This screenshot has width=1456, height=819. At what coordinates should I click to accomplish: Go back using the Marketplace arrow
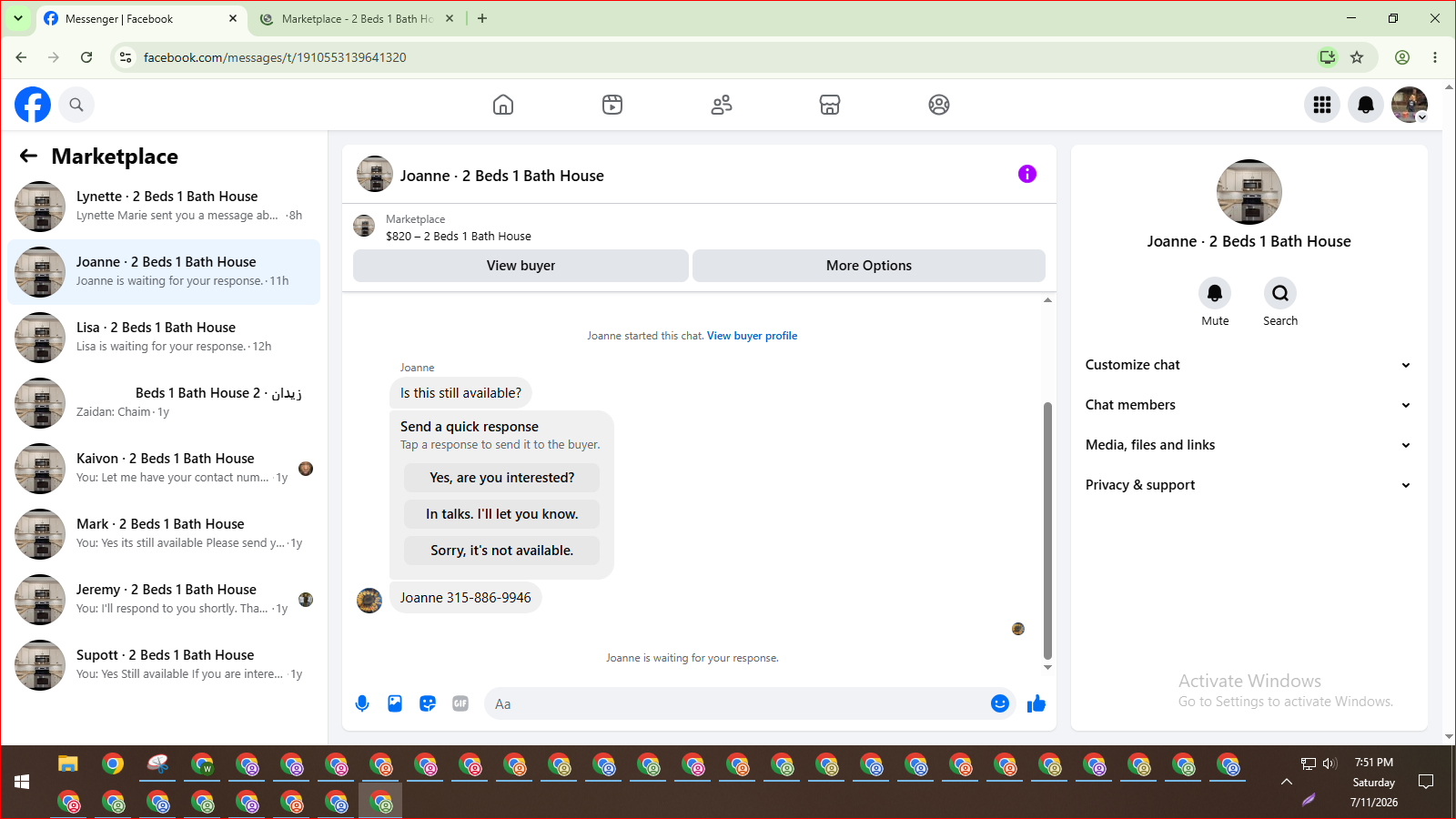[28, 156]
